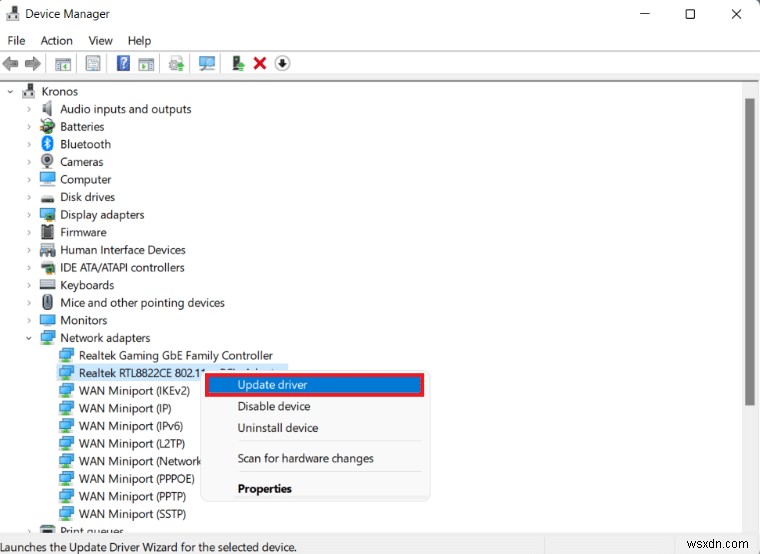Toggle Show/Hide Console Tree icon
760x554 pixels.
(x=63, y=63)
